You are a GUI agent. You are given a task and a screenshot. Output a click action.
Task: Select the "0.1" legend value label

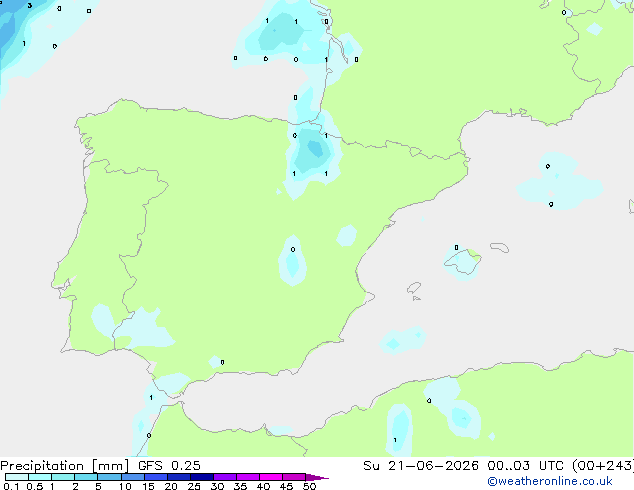pyautogui.click(x=11, y=486)
